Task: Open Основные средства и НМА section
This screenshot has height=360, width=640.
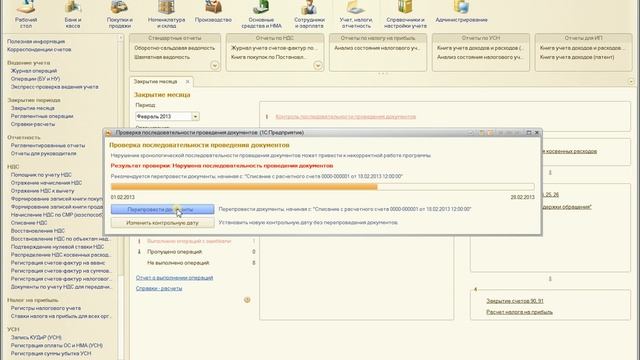Action: [x=261, y=15]
